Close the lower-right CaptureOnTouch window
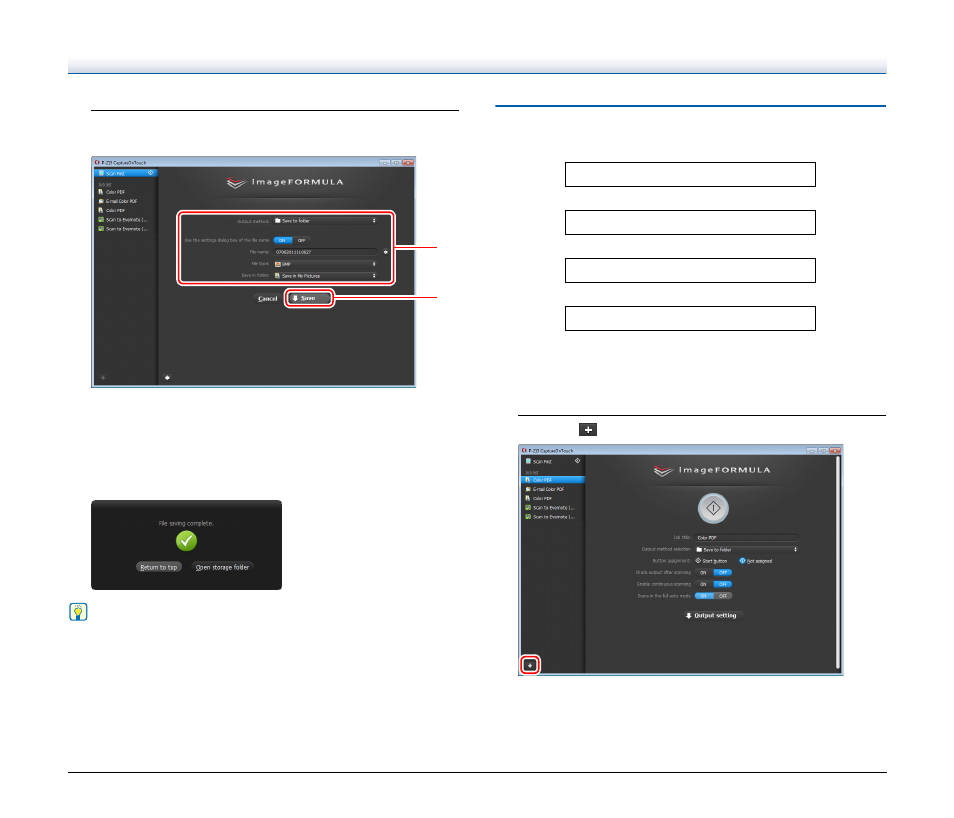The height and width of the screenshot is (818, 954). [x=835, y=450]
